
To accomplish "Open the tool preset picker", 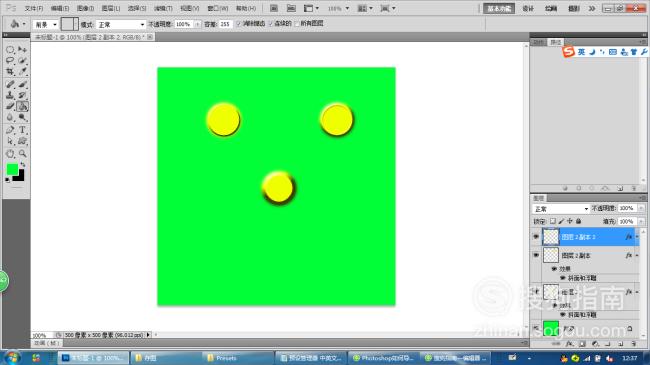I will (17, 24).
